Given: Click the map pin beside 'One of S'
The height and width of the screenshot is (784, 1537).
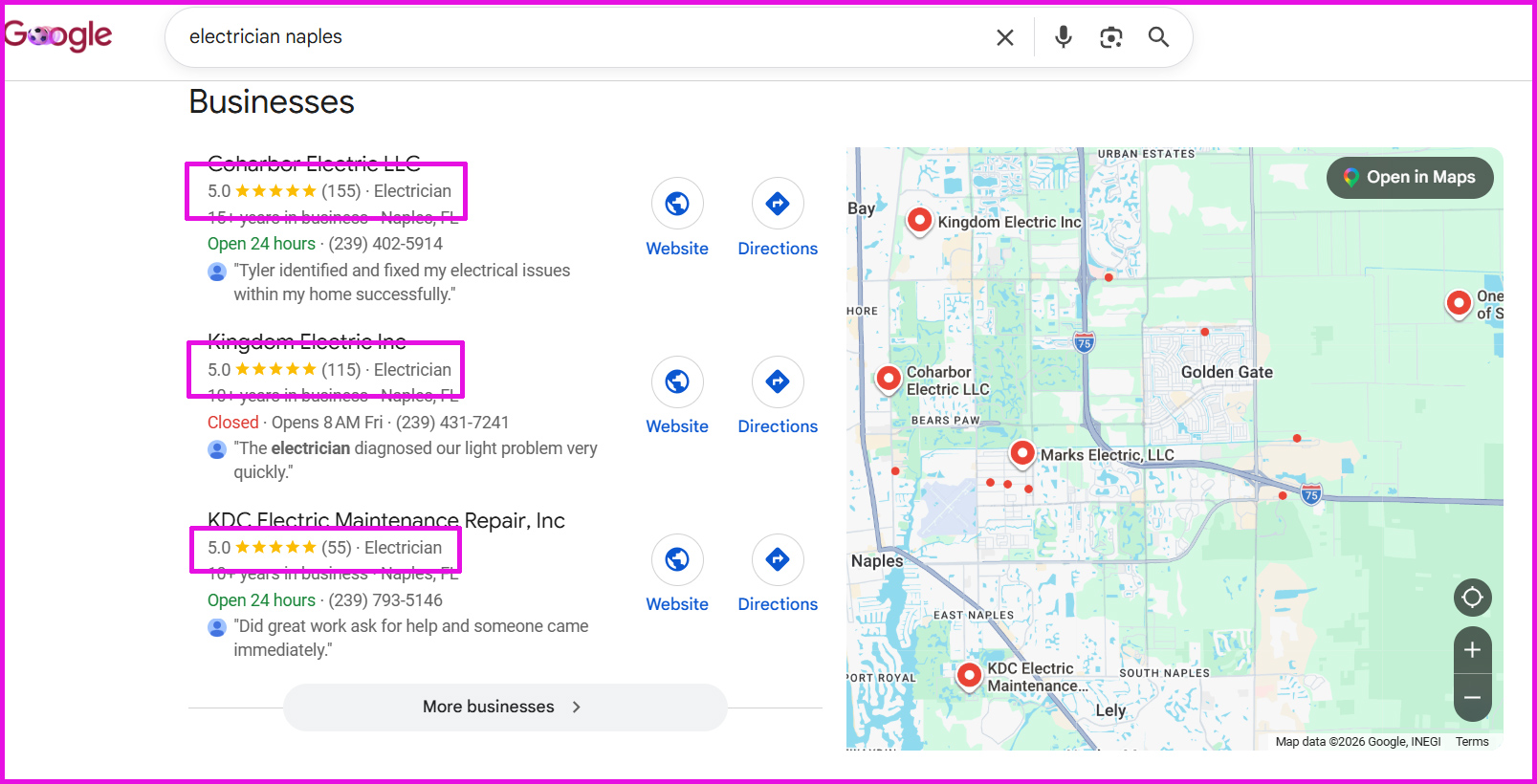Looking at the screenshot, I should coord(1459,304).
